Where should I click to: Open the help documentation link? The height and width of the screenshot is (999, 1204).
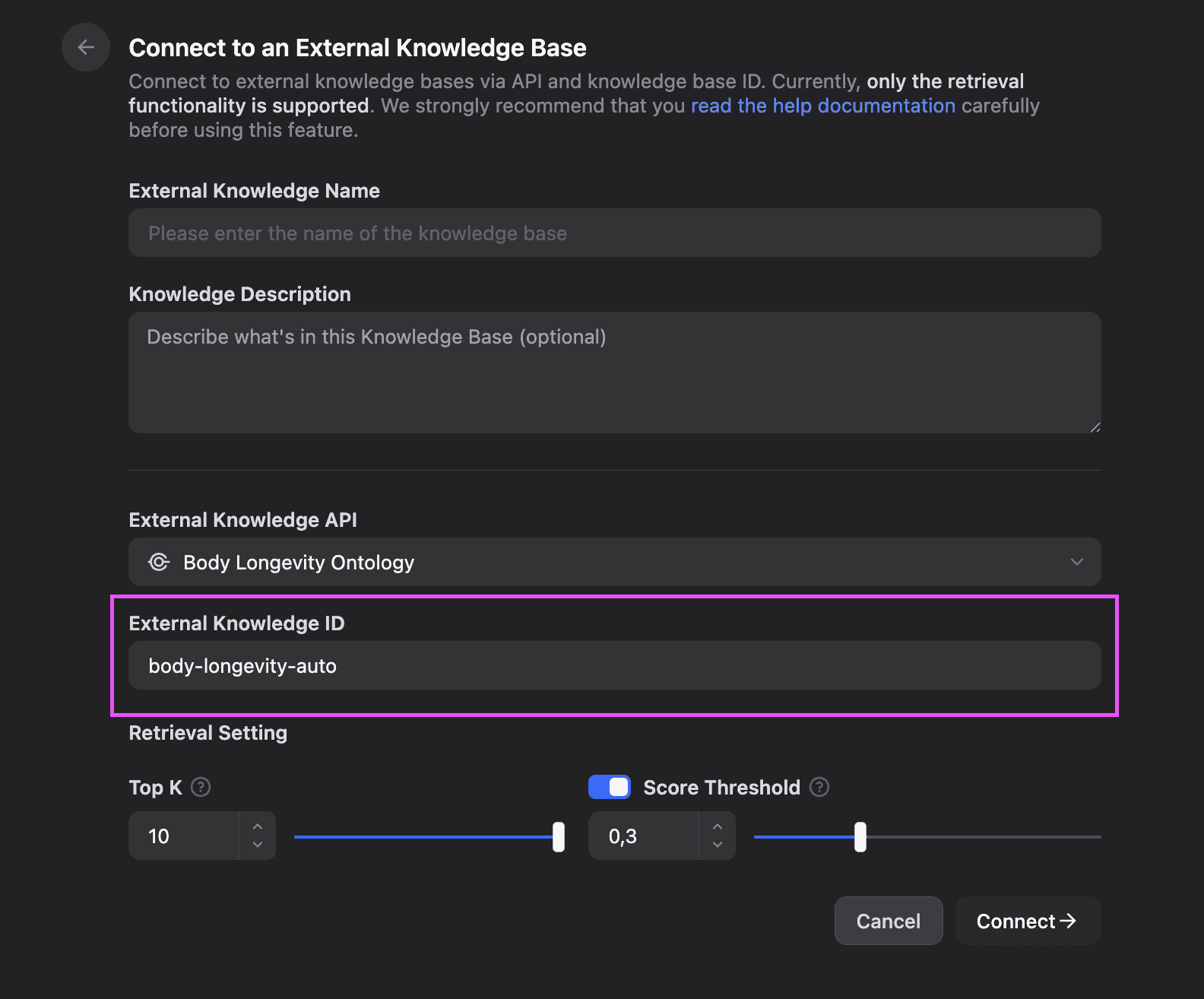(x=822, y=106)
